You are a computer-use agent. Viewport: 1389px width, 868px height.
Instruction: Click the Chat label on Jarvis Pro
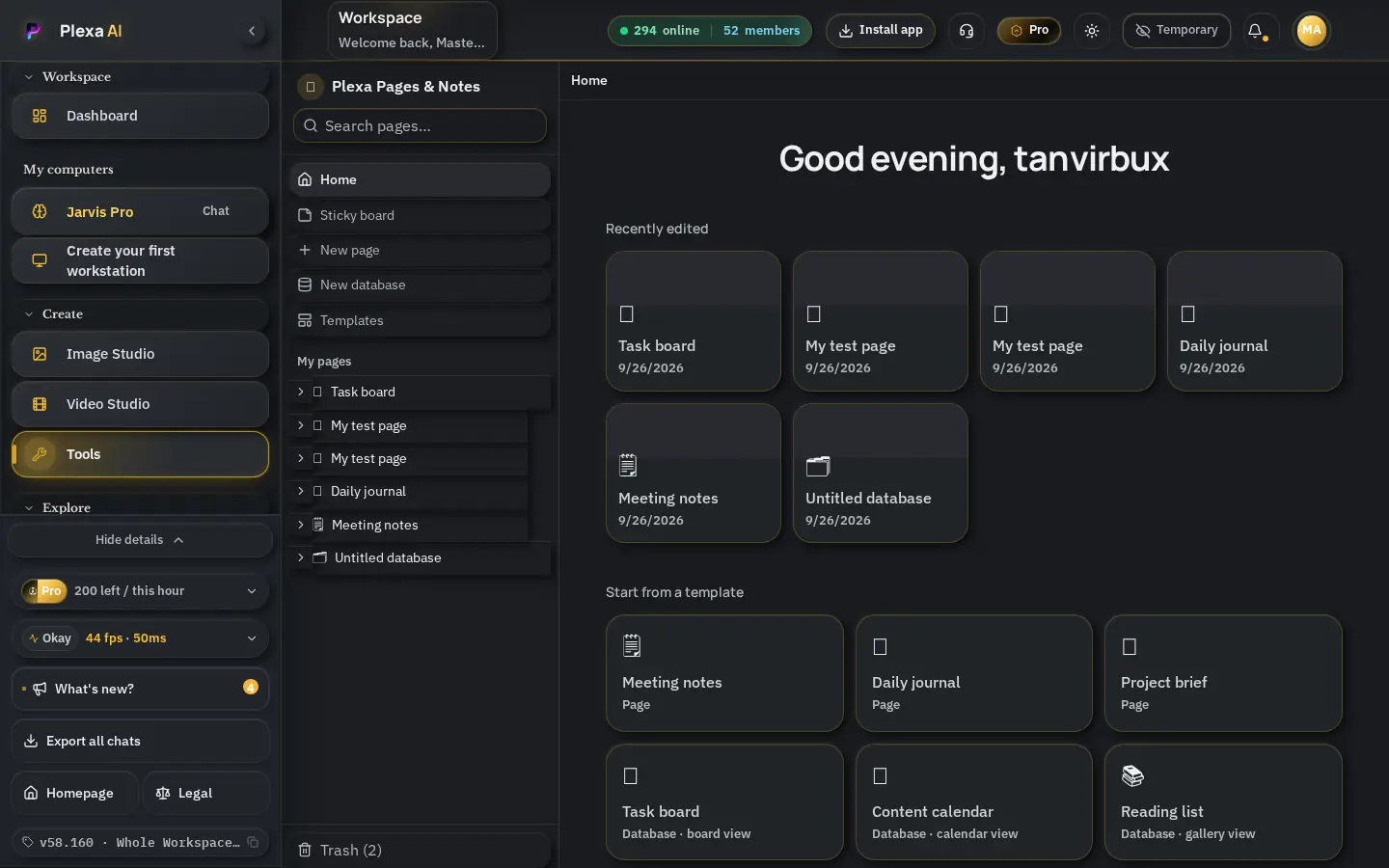216,211
